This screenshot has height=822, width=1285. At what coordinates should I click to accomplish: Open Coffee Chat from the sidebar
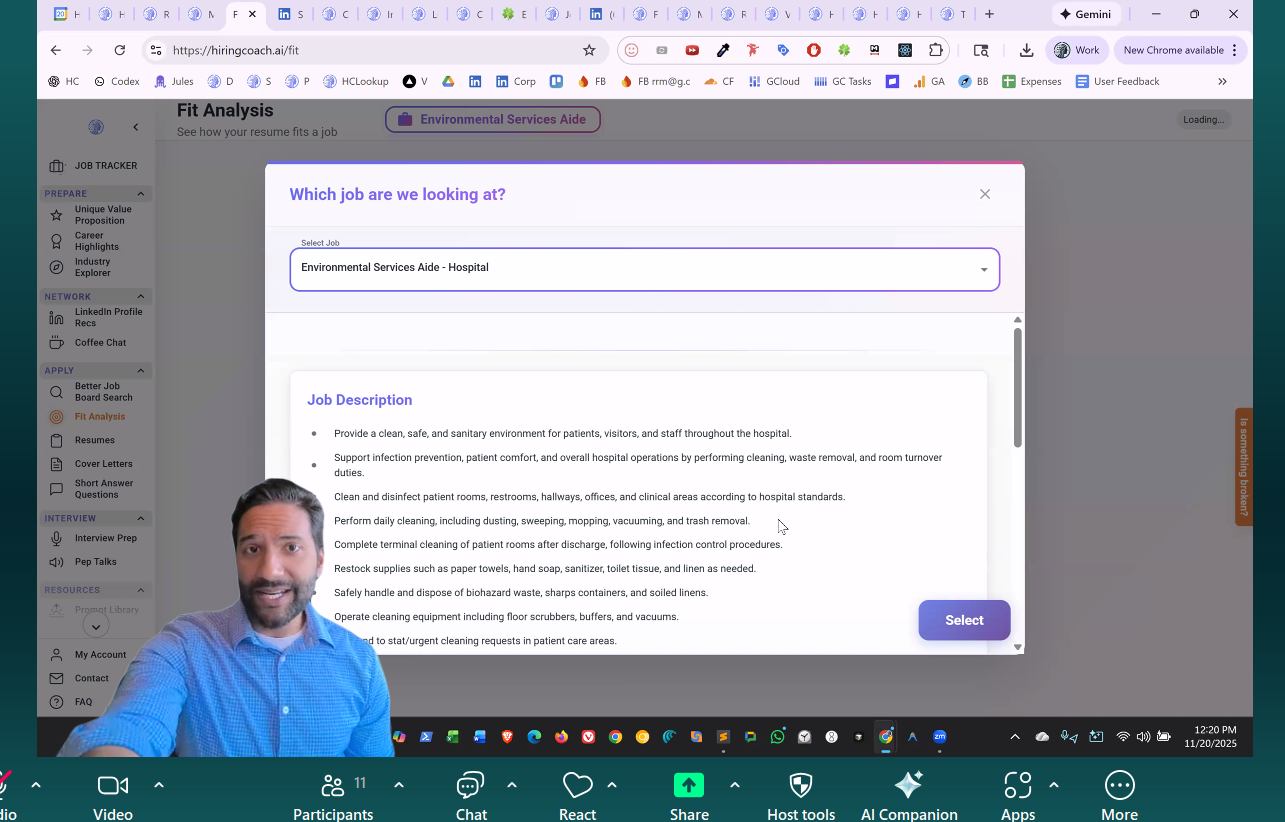100,343
